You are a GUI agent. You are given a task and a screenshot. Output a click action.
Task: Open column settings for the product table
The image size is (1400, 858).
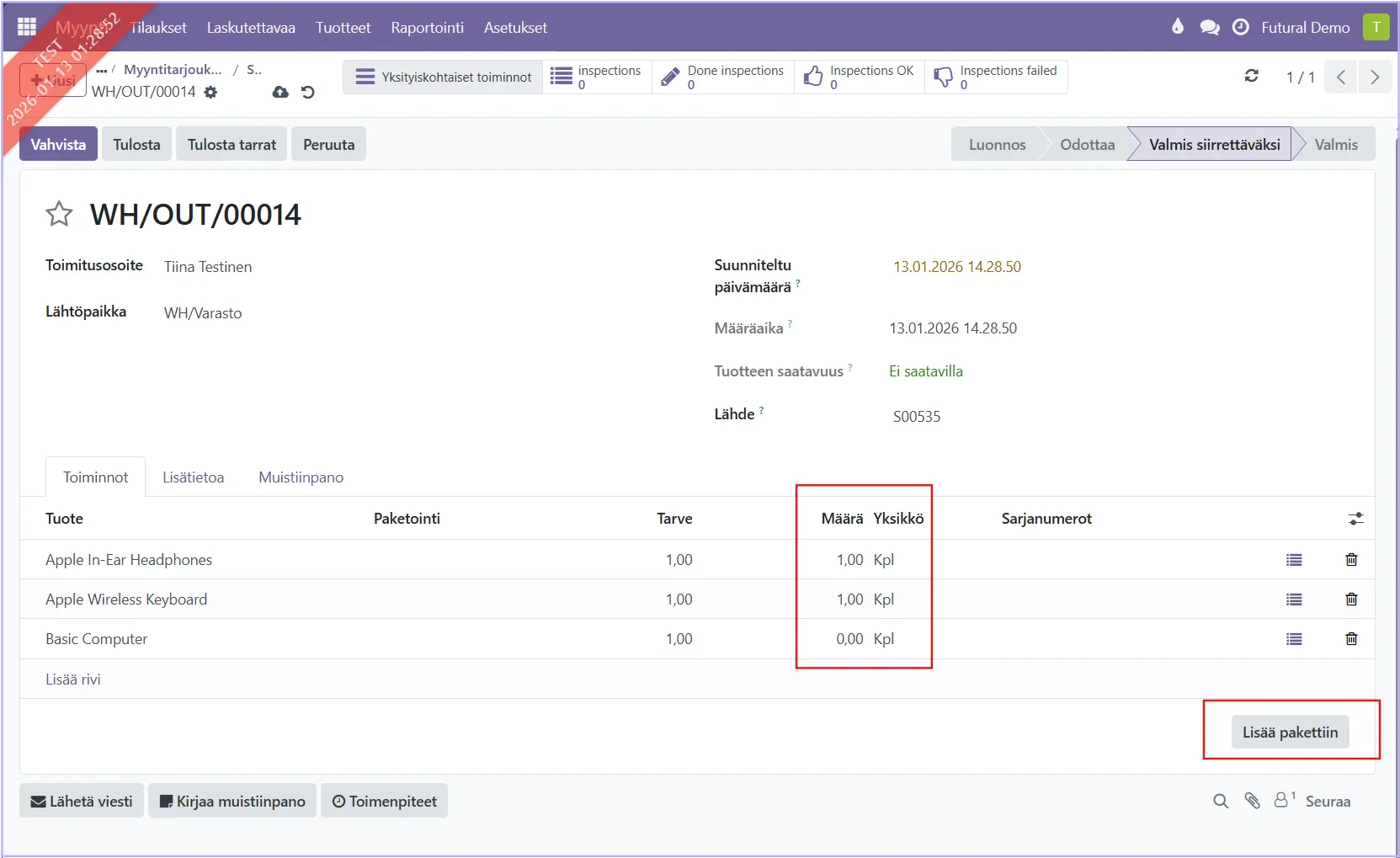[1355, 519]
